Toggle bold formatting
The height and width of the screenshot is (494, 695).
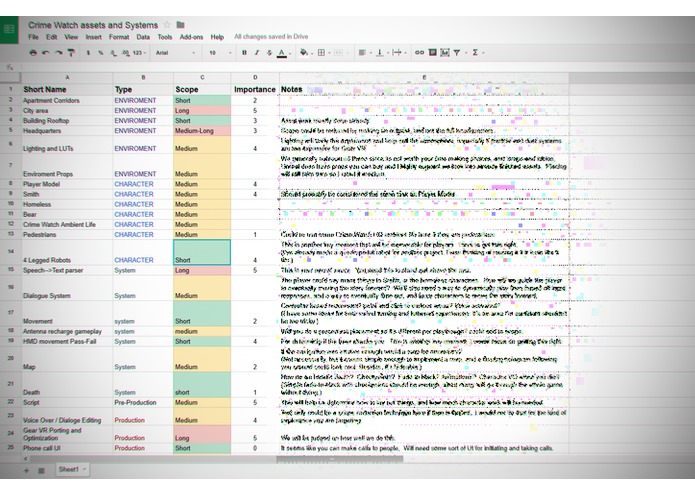244,53
